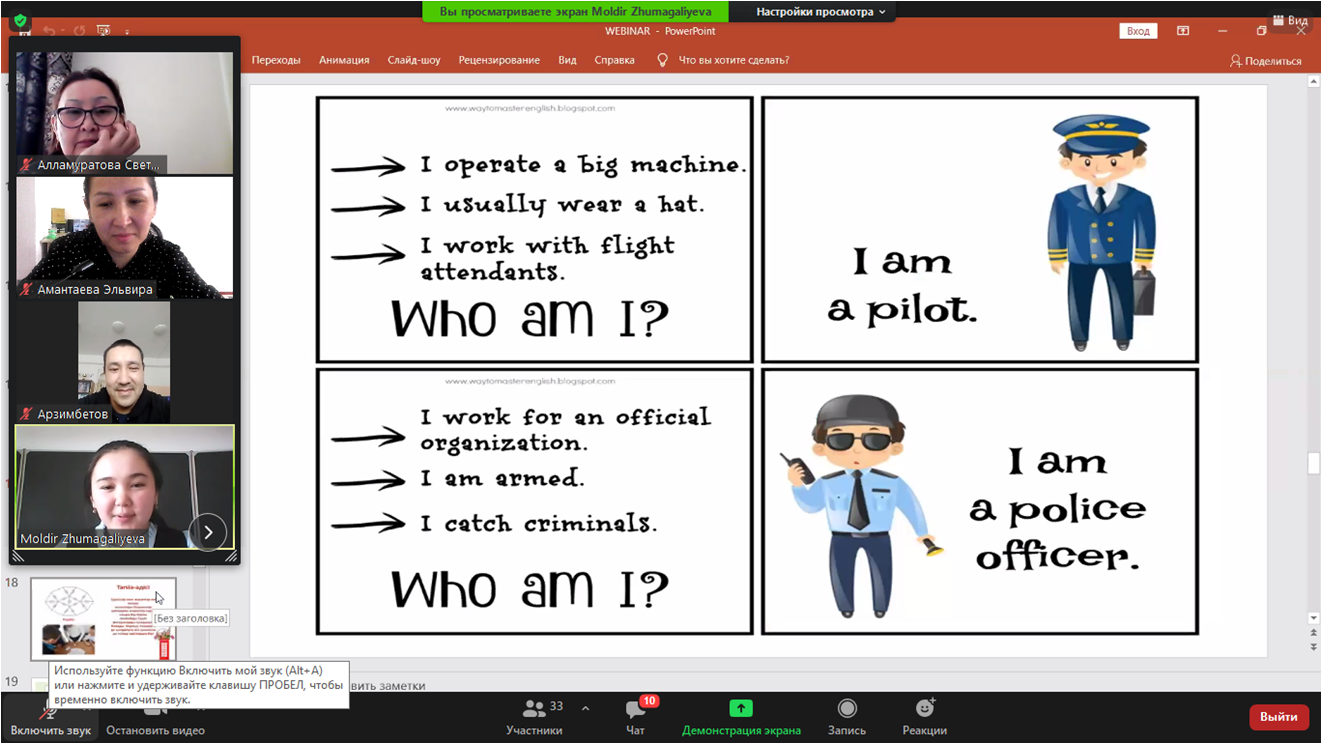Expand the chevron next to Участники
Viewport: 1322px width, 744px height.
tap(585, 709)
